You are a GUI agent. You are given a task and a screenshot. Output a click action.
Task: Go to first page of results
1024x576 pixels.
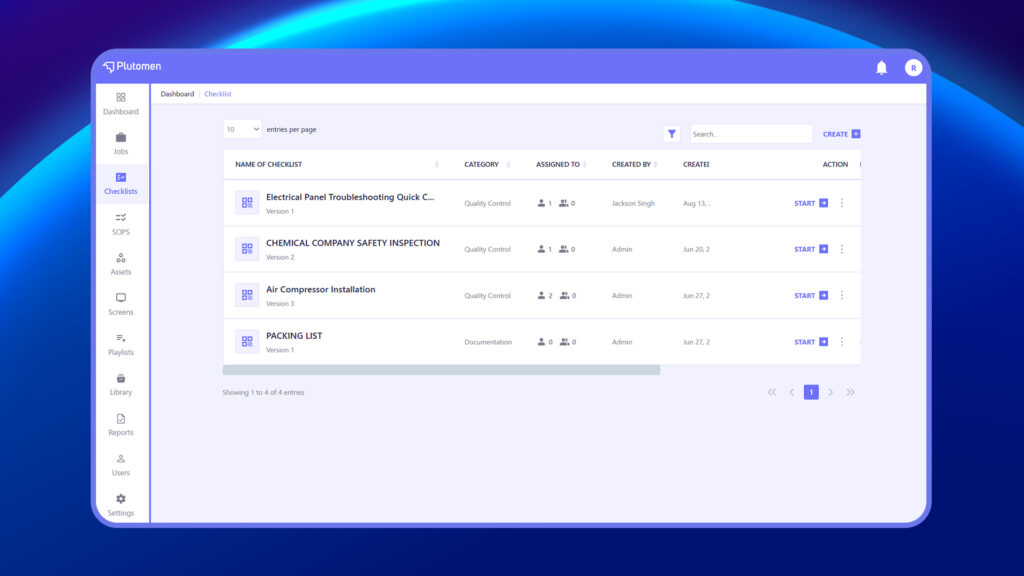[772, 392]
